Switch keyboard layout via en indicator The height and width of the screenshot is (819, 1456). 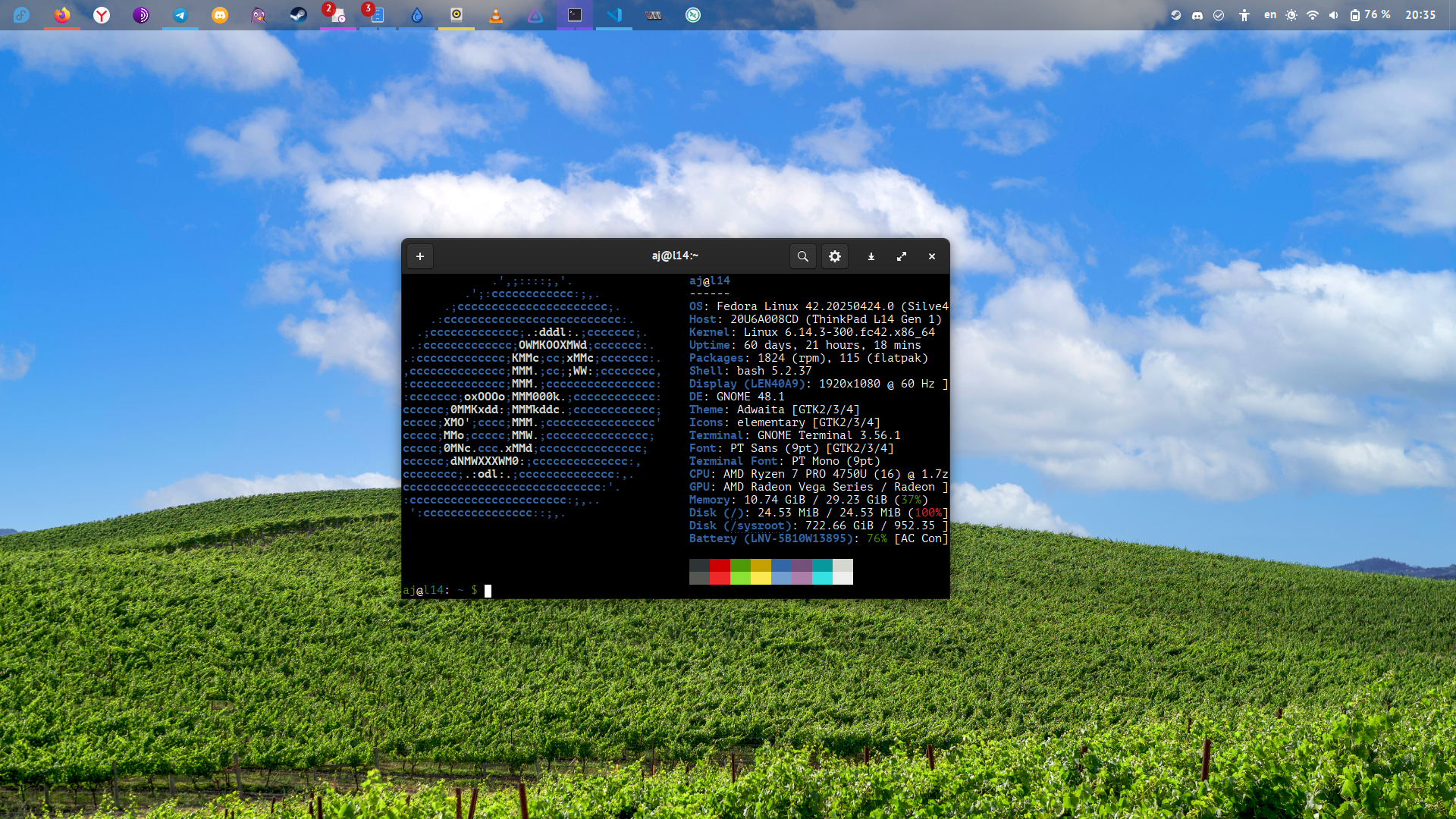pyautogui.click(x=1270, y=15)
